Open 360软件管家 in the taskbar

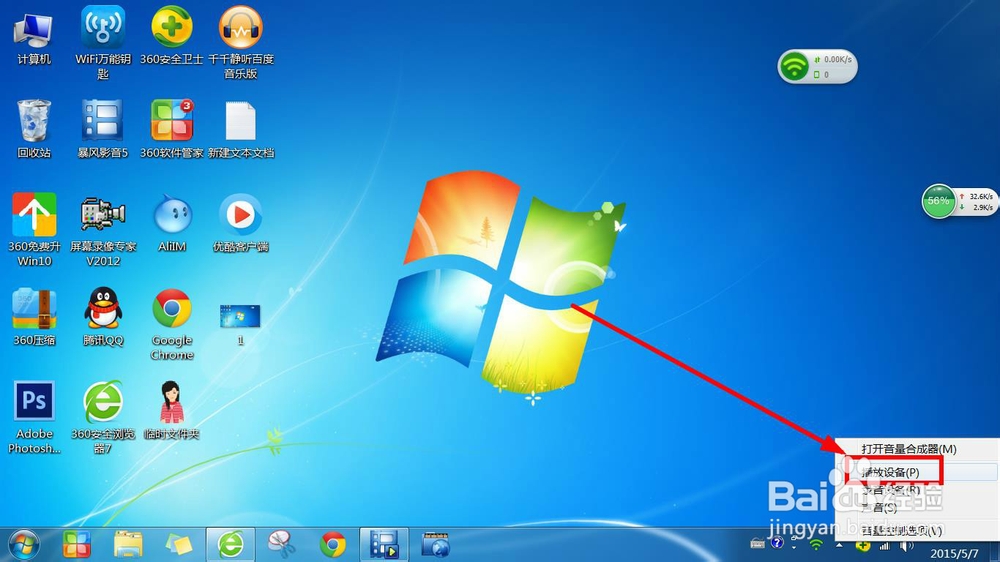77,545
